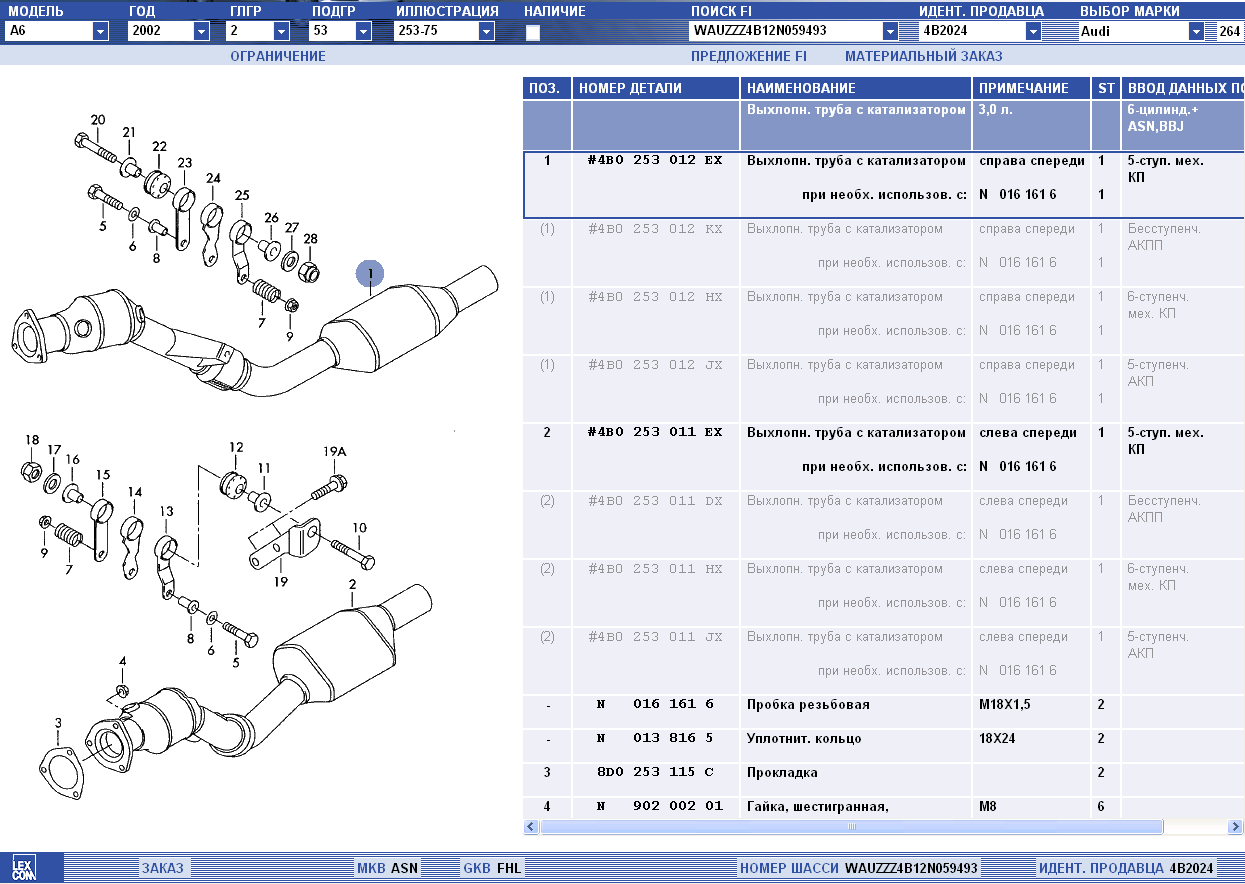
Task: Select part number 4B0 253 011 JX
Action: (655, 637)
